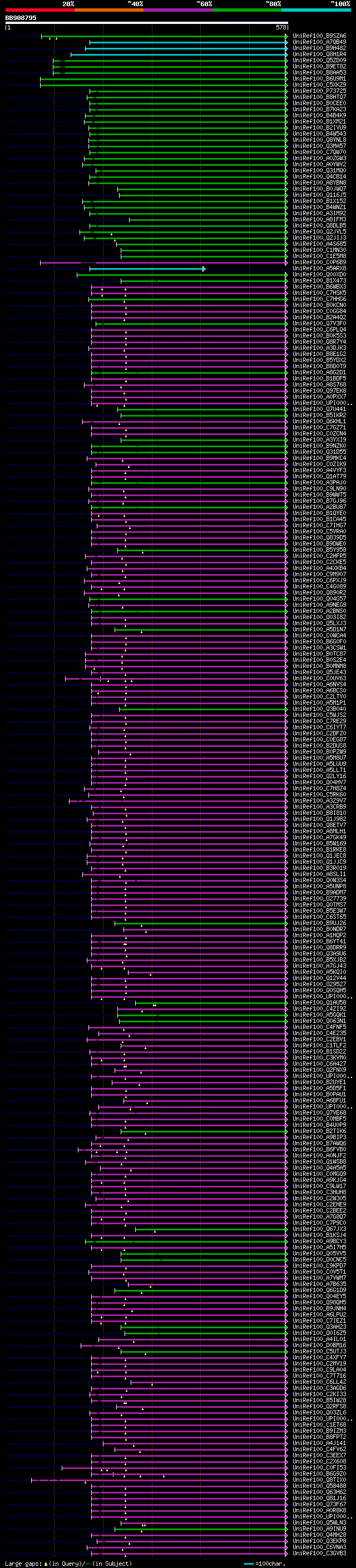The height and width of the screenshot is (1568, 356).
Task: Select the UniRef100_Q67JX3 entry
Action: pos(319,1230)
